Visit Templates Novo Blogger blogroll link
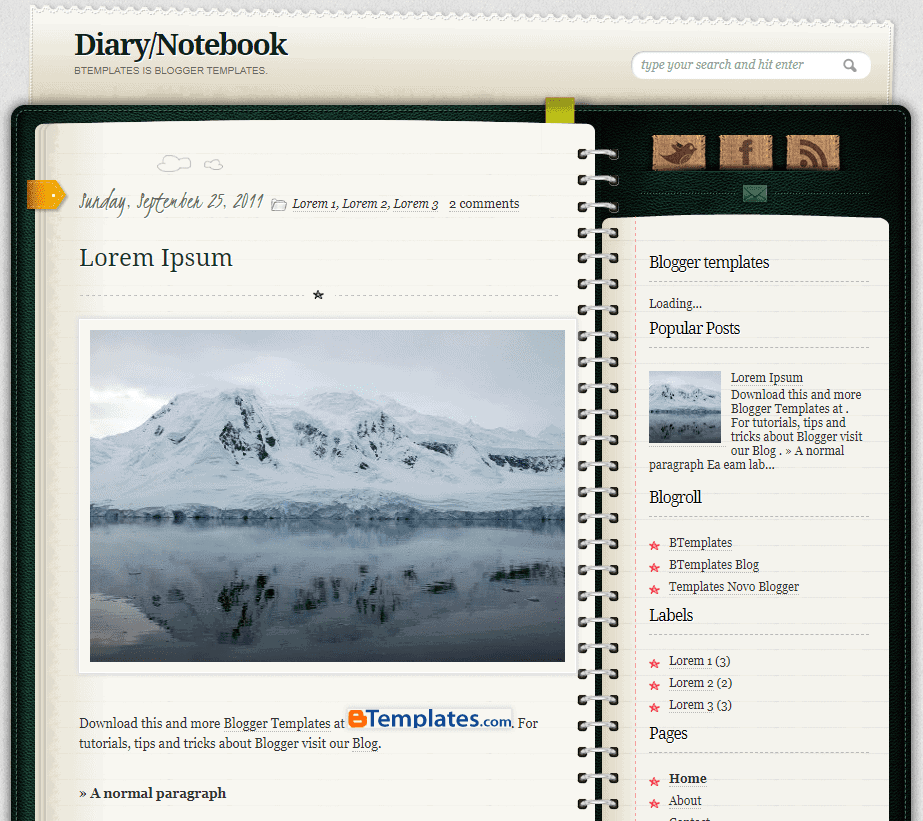The image size is (923, 821). (733, 587)
